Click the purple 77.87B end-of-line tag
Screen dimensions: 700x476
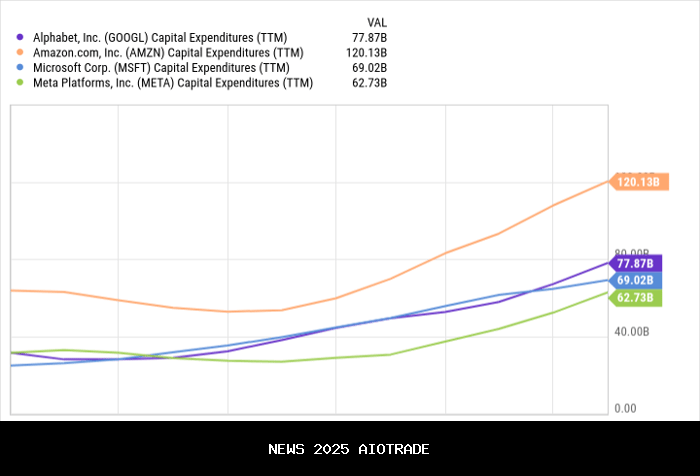tap(634, 263)
